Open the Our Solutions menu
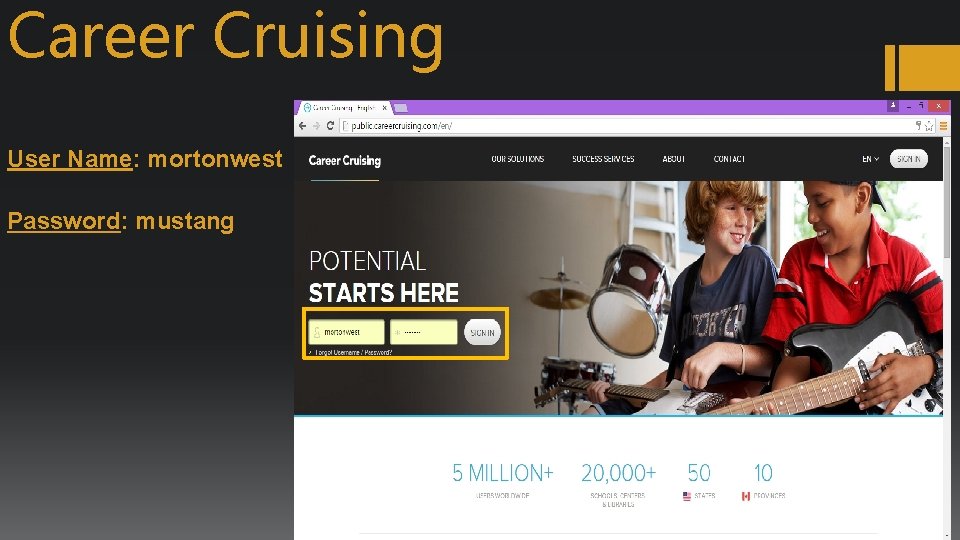Screen dimensions: 960x540 pos(517,159)
